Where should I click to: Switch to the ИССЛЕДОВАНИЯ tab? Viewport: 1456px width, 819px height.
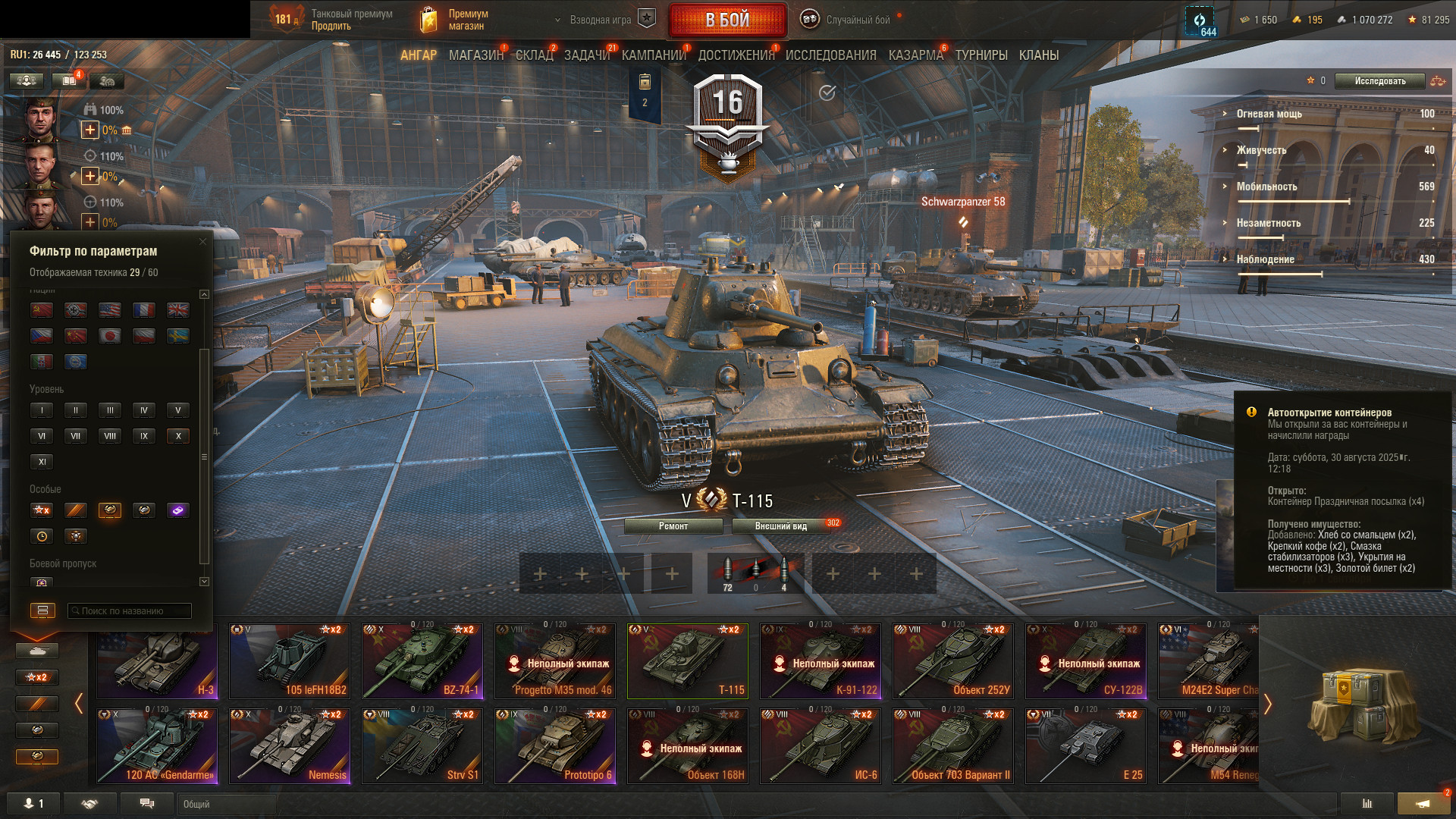click(831, 55)
